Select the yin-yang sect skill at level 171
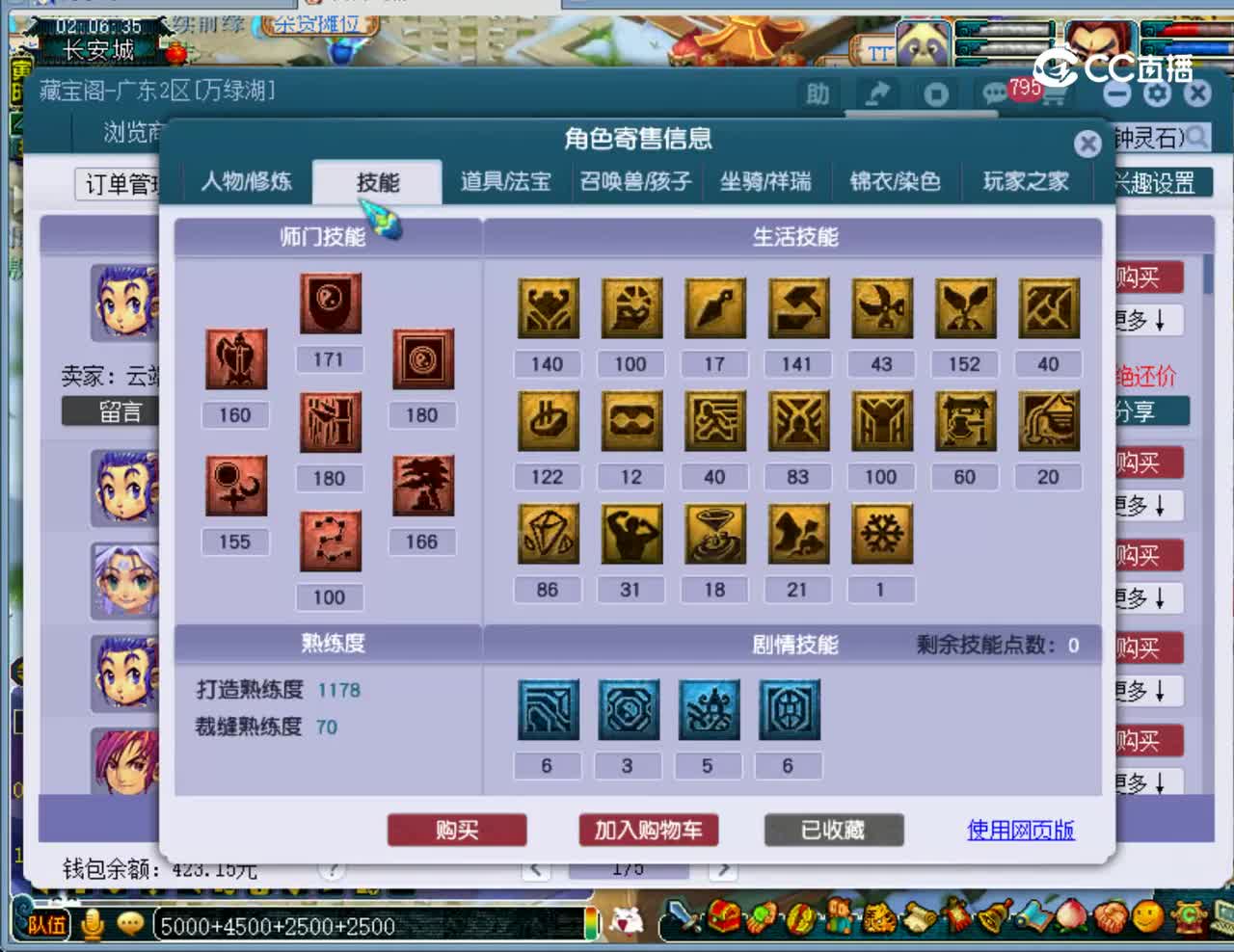The height and width of the screenshot is (952, 1234). (330, 304)
